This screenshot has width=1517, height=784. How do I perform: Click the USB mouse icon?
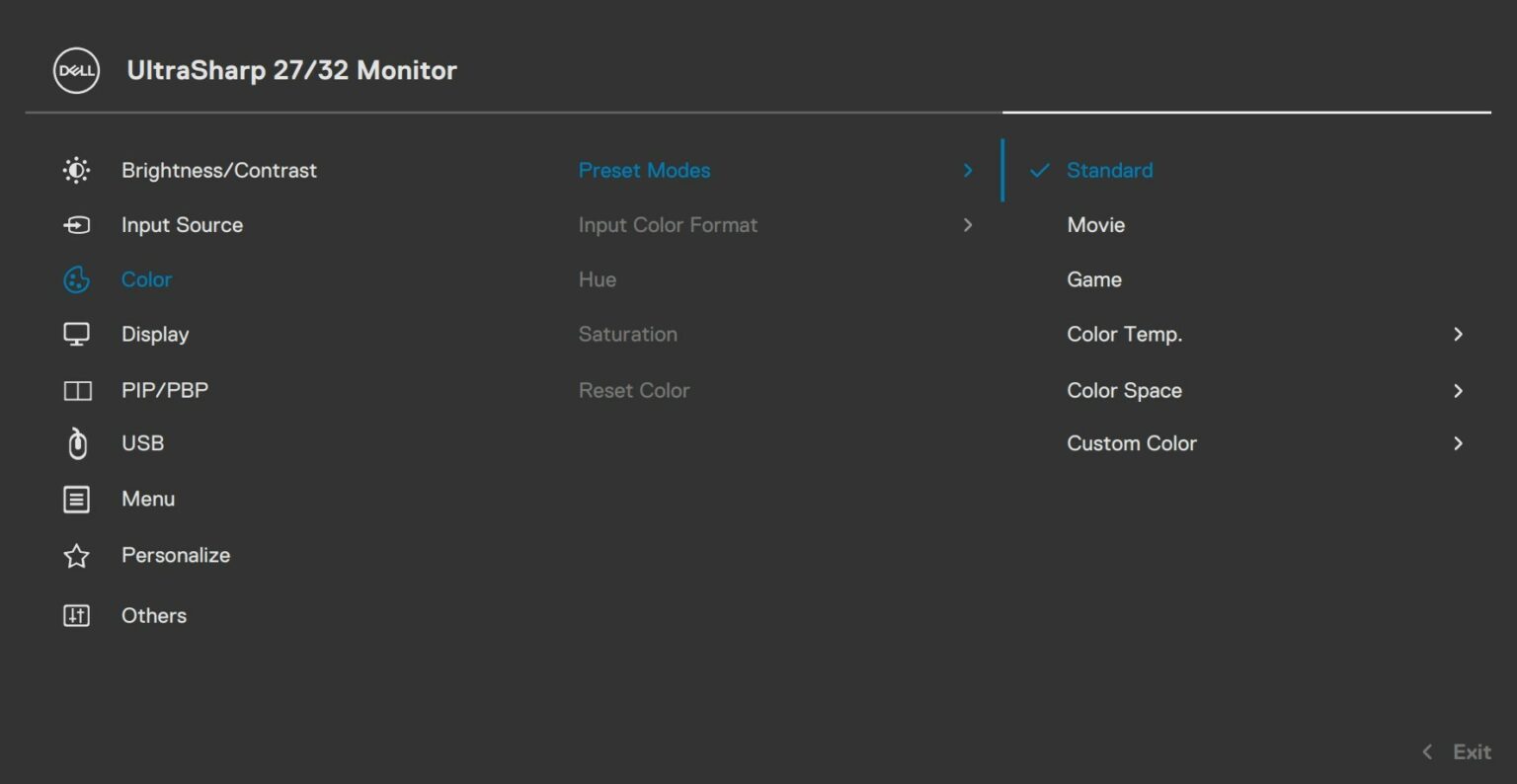[x=76, y=443]
